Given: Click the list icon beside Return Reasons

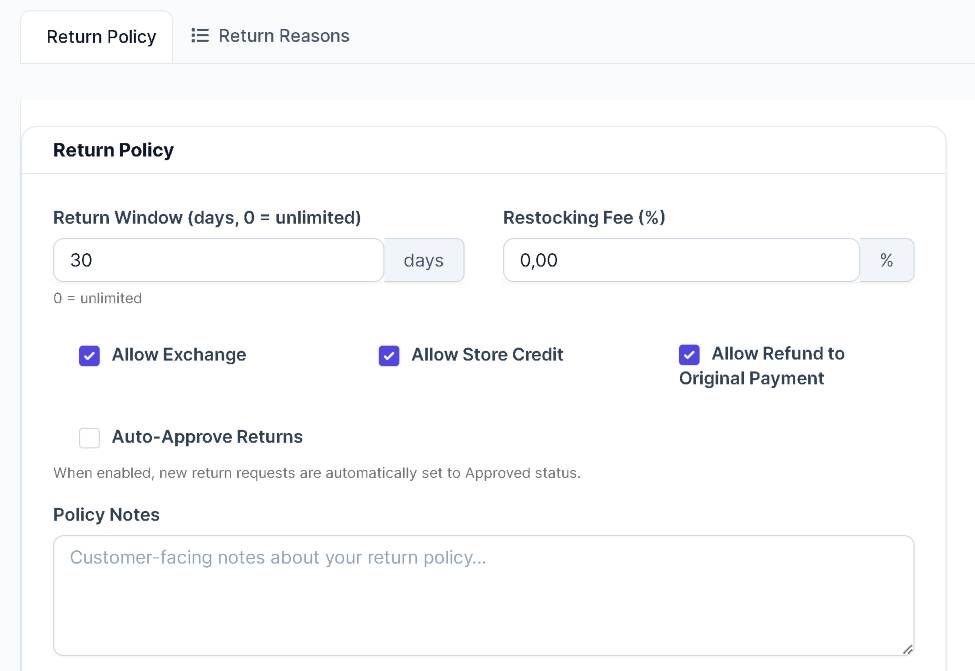Looking at the screenshot, I should click(x=200, y=35).
